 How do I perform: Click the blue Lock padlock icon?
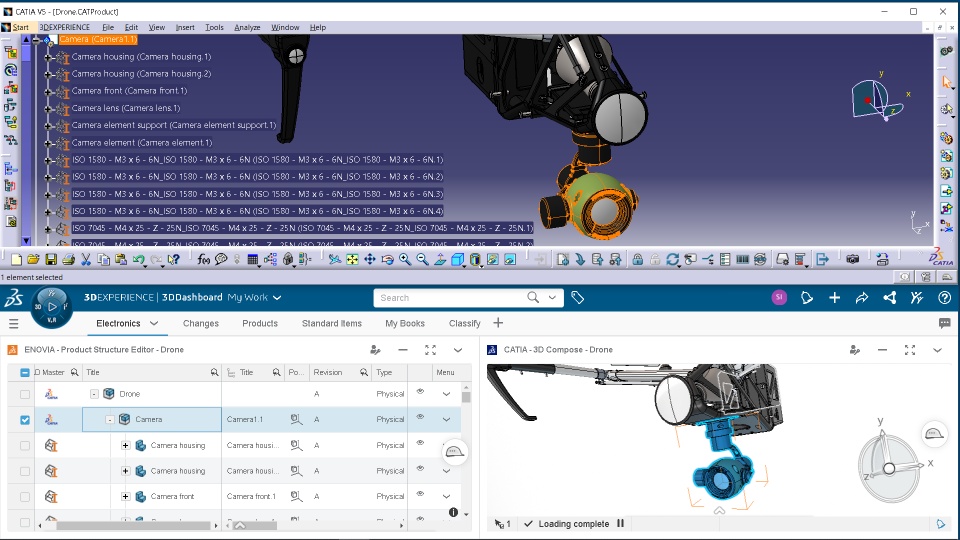[x=637, y=260]
